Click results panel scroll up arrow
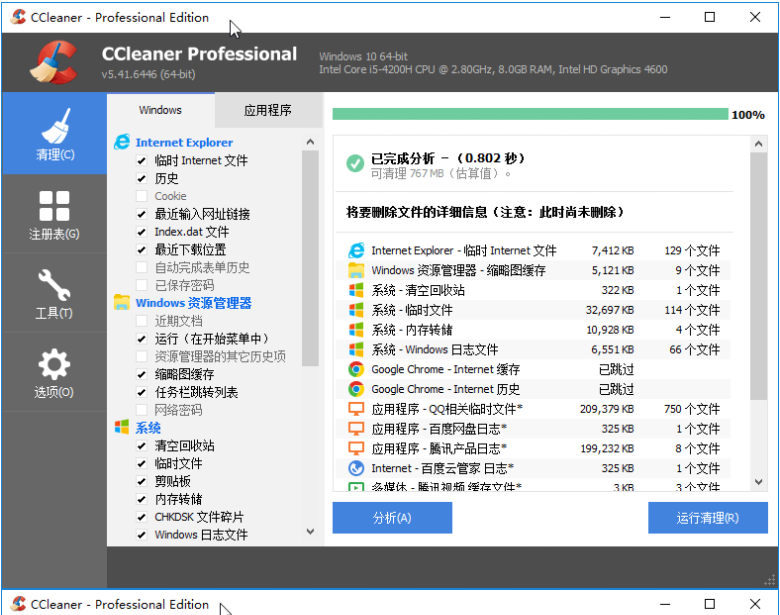This screenshot has width=780, height=615. point(759,144)
